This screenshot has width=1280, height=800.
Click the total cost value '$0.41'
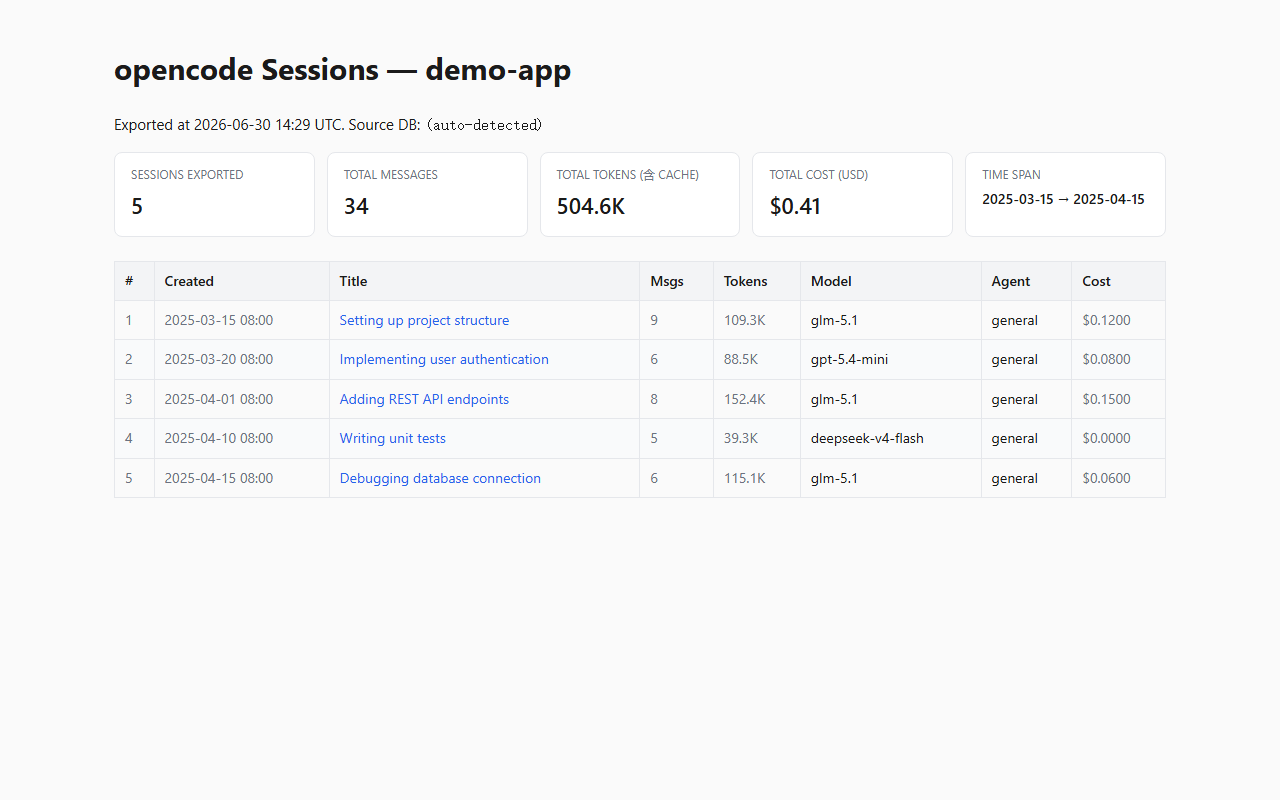(x=796, y=206)
